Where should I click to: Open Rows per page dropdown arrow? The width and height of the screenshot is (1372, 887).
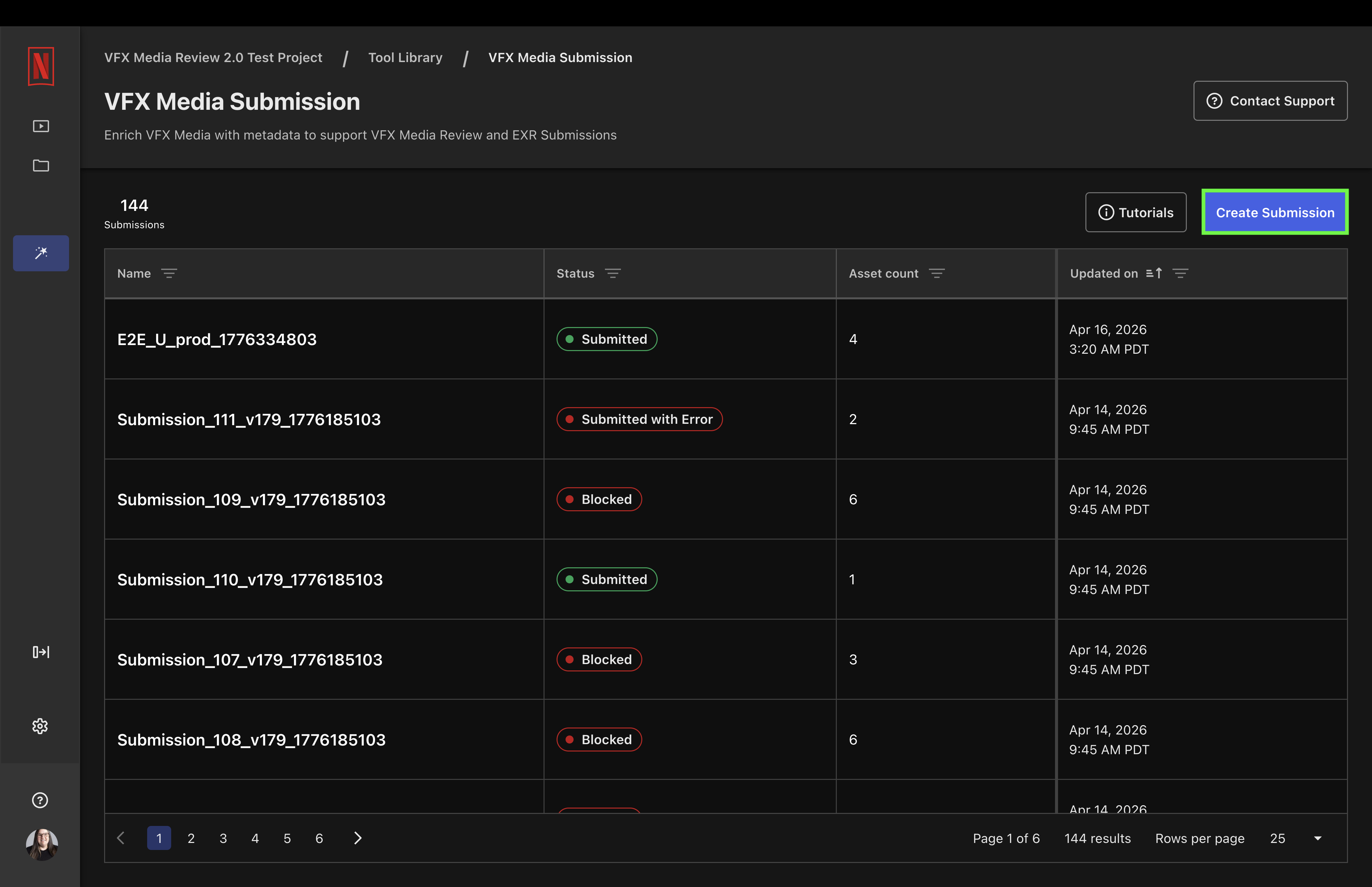[x=1318, y=839]
